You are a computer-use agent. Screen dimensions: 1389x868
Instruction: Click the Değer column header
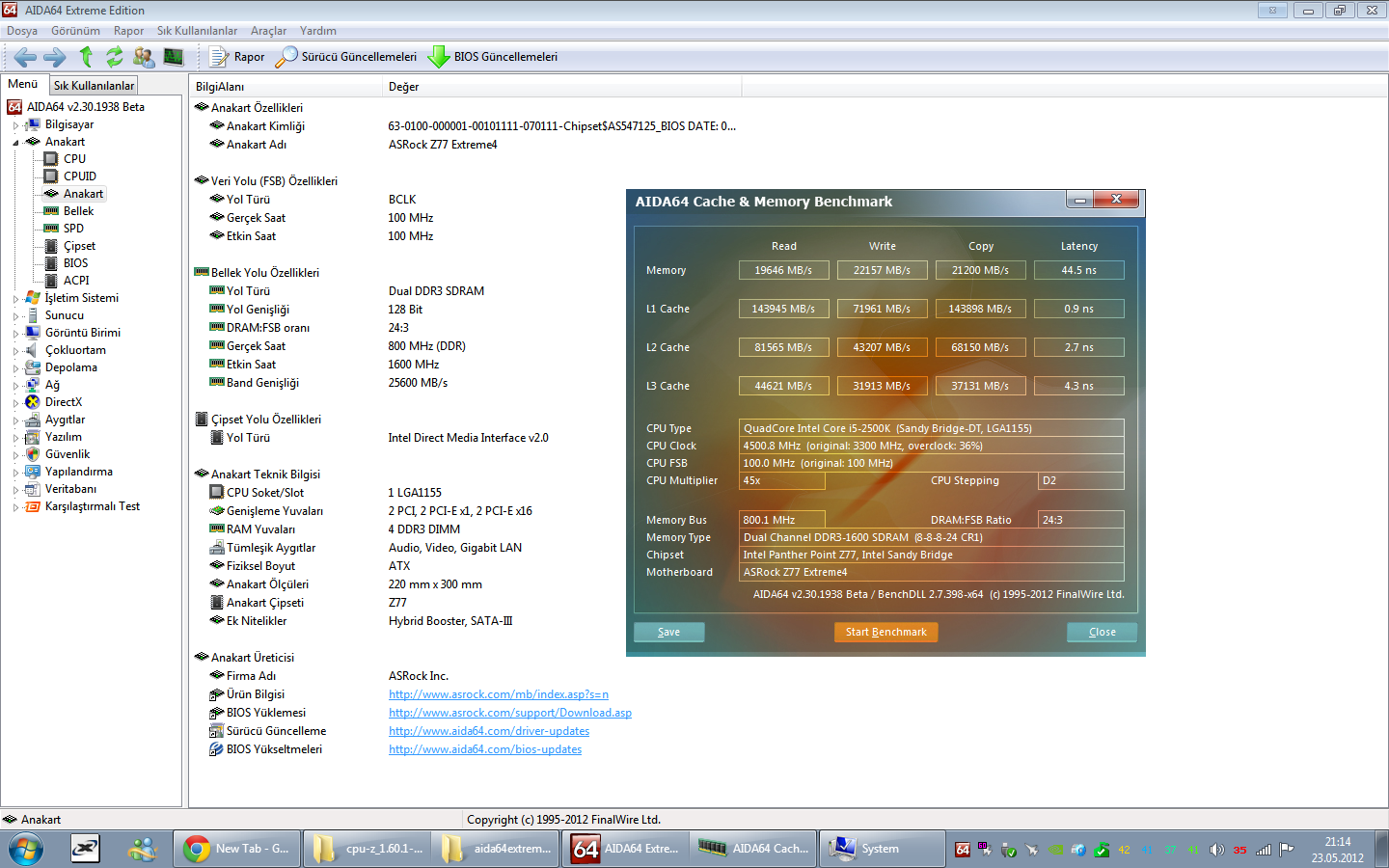tap(562, 87)
